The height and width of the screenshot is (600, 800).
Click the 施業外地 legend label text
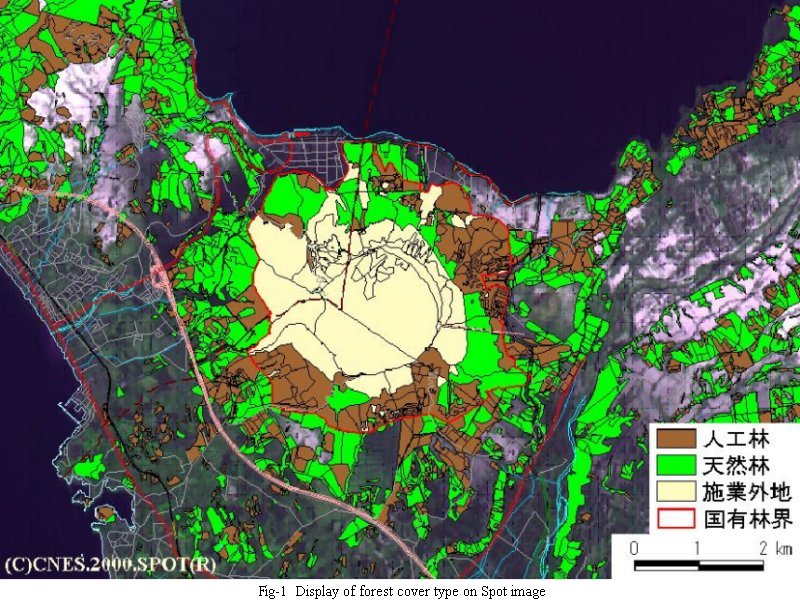click(x=748, y=492)
